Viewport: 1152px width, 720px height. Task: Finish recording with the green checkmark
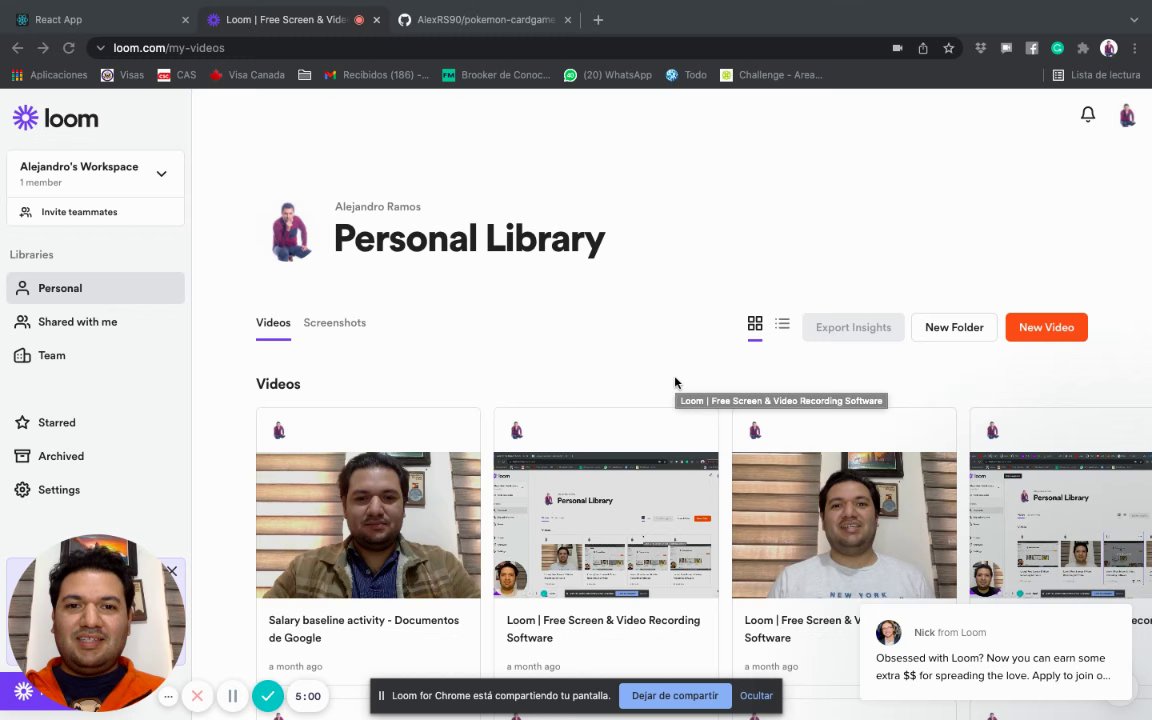(268, 695)
